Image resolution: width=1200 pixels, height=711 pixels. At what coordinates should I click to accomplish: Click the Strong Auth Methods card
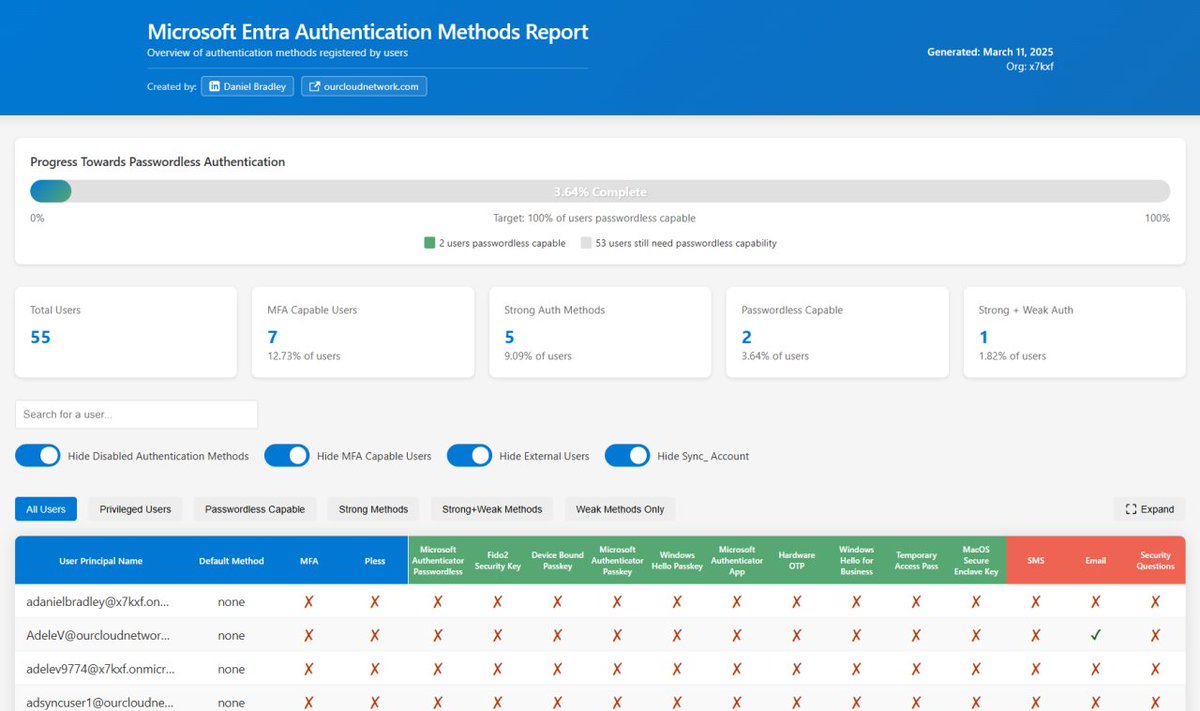(x=600, y=332)
